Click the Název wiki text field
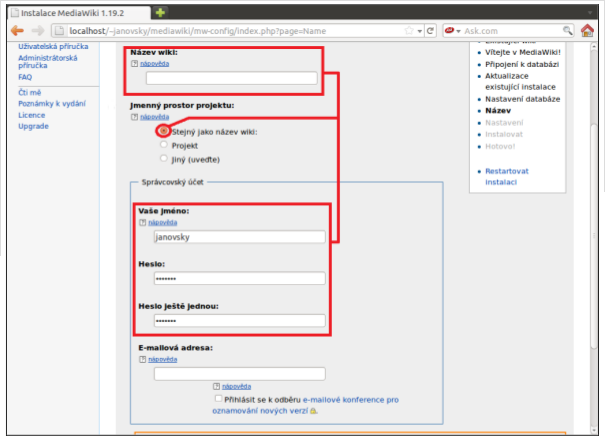This screenshot has height=443, width=607. point(231,78)
